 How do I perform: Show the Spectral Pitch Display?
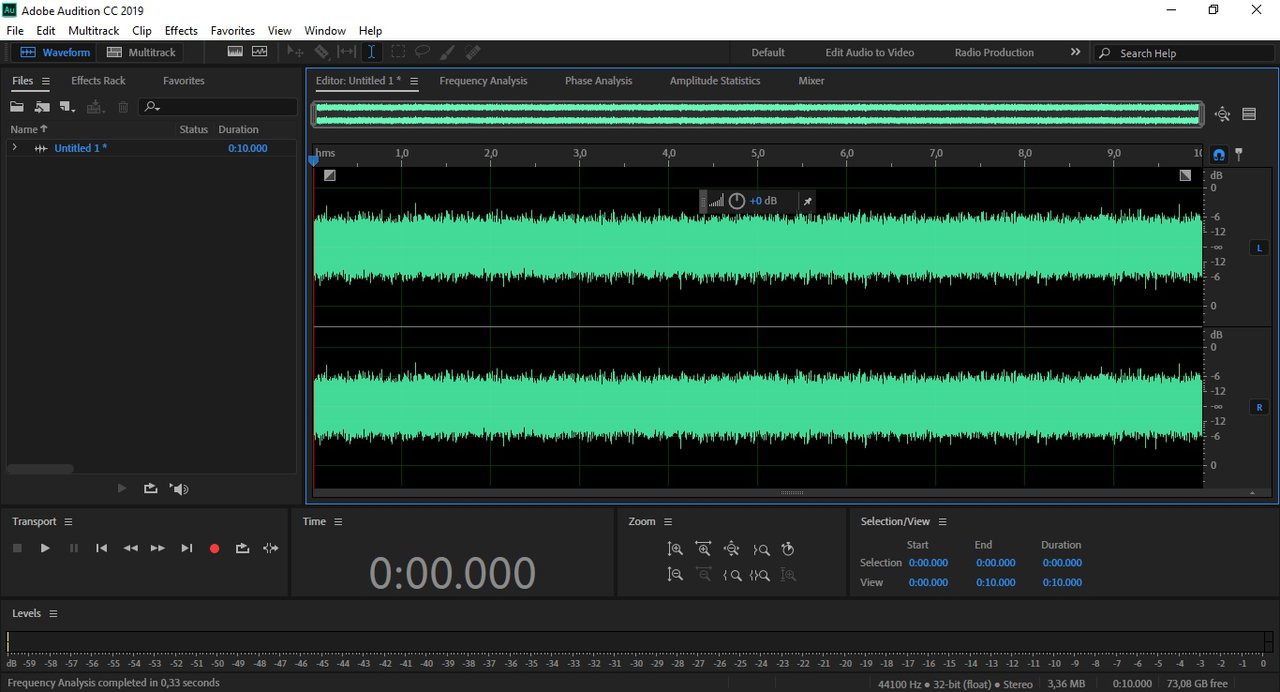tap(259, 52)
